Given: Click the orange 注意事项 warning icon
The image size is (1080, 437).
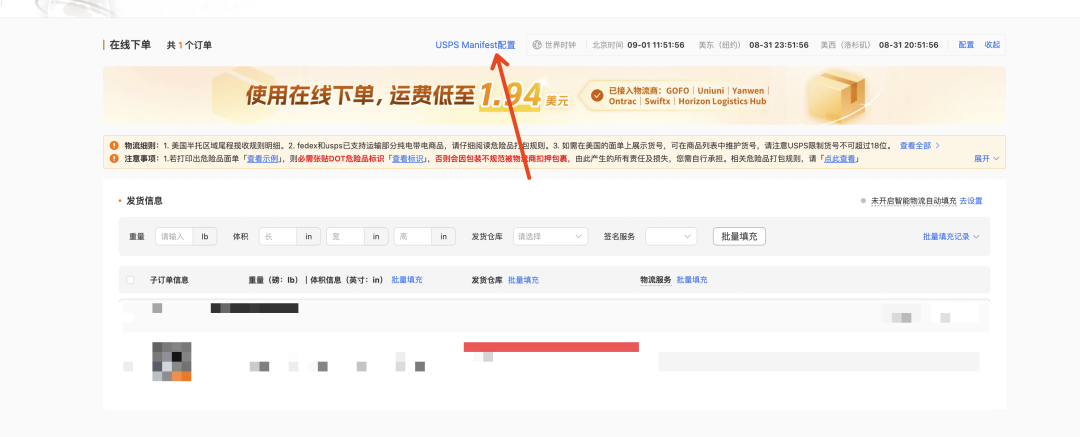Looking at the screenshot, I should (x=114, y=159).
